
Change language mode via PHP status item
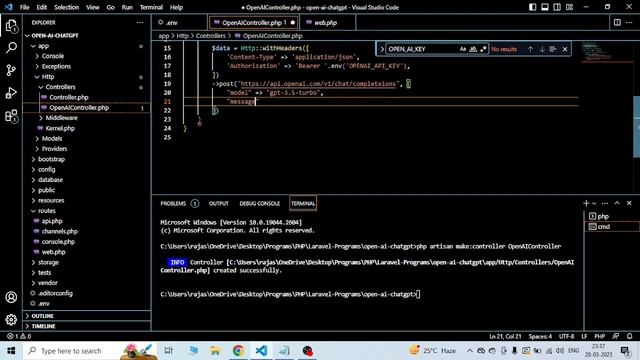click(x=600, y=336)
